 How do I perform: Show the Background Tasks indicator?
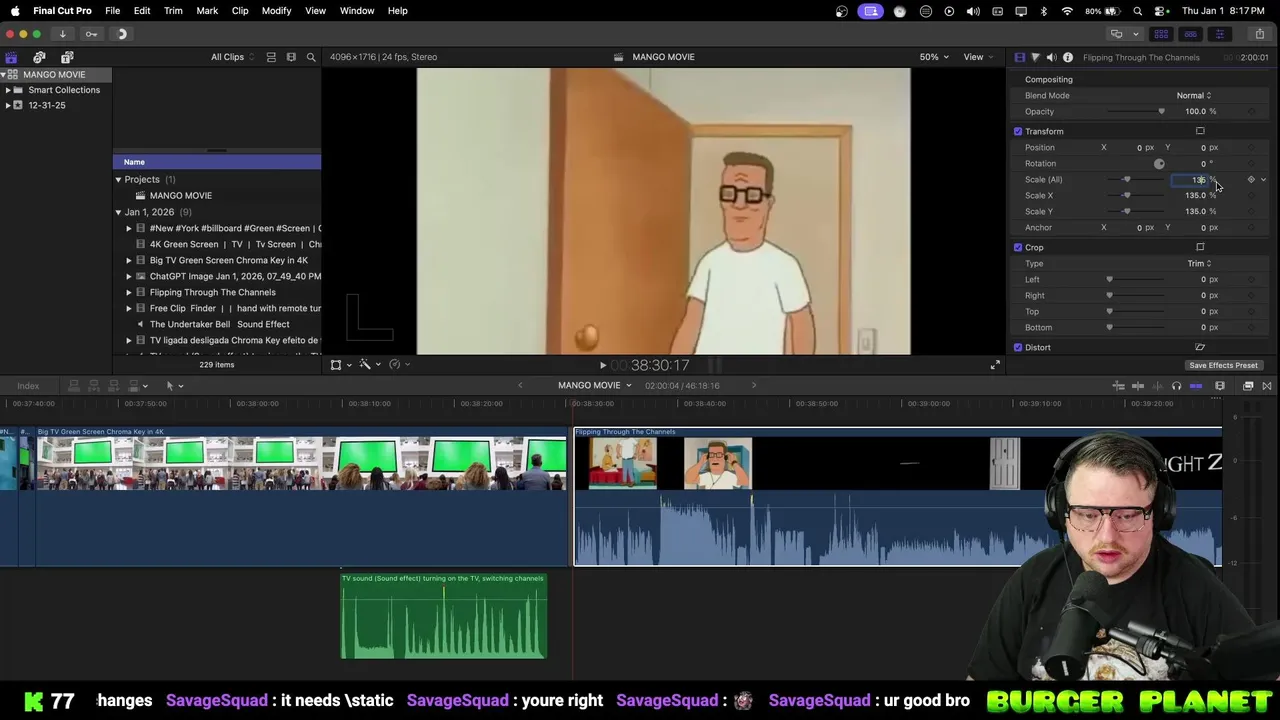click(x=121, y=34)
